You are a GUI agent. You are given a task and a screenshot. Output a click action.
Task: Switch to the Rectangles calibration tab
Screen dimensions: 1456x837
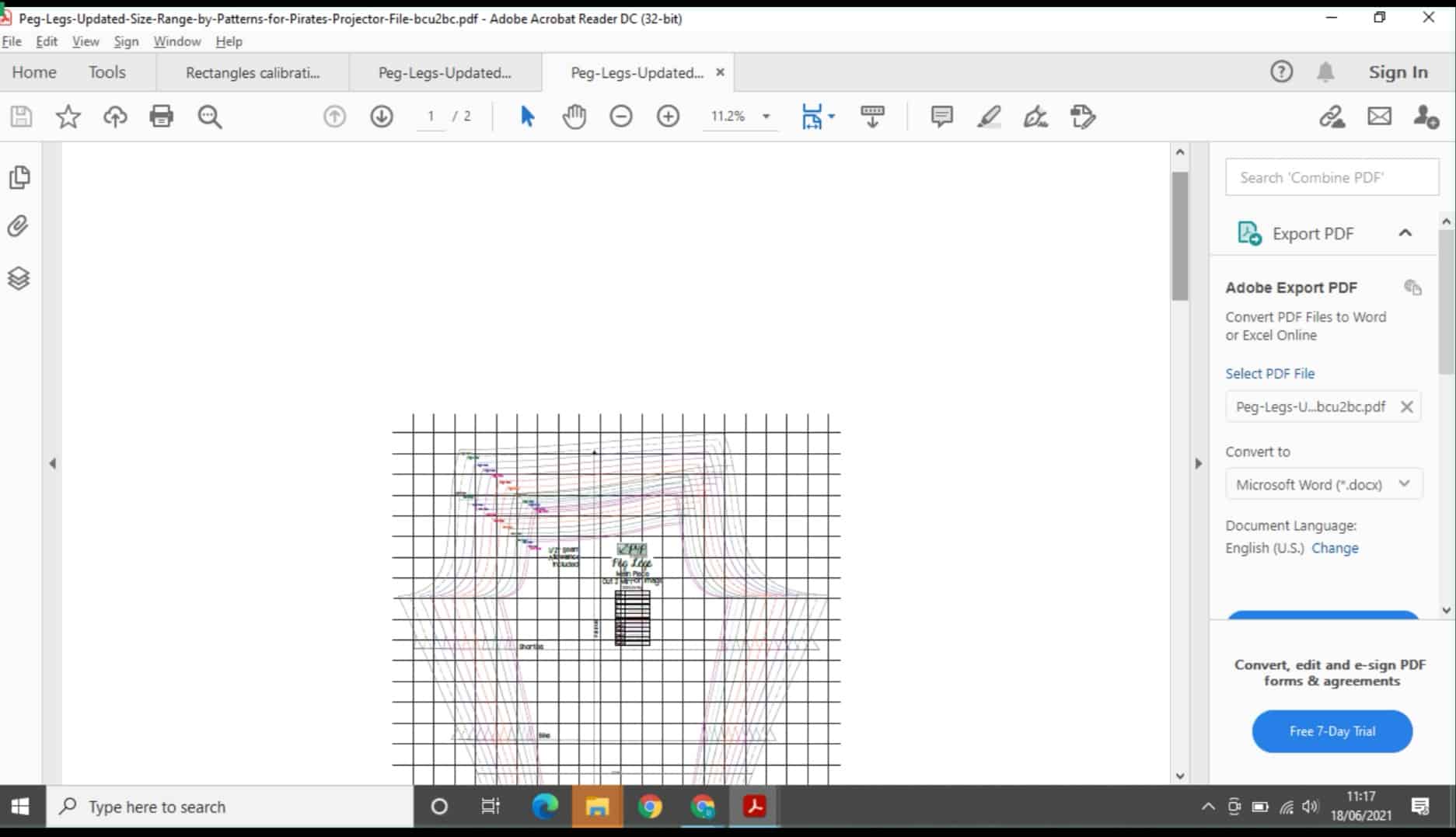click(253, 73)
